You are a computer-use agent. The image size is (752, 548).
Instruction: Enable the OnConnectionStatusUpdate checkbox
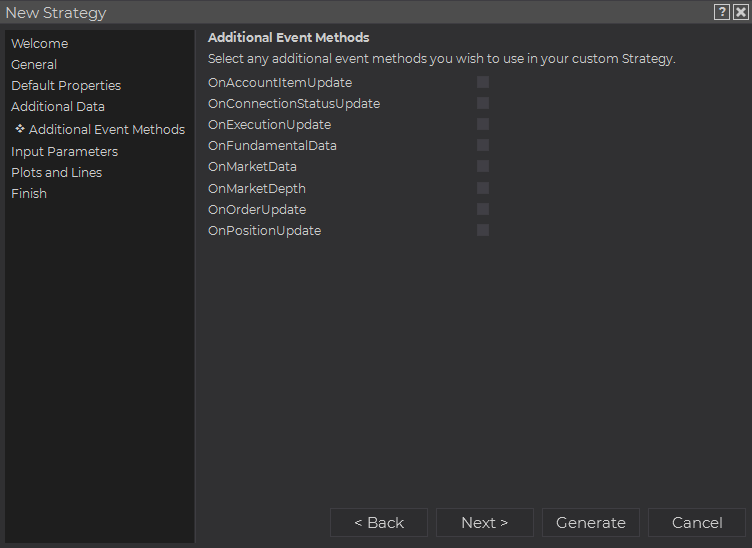[x=483, y=103]
